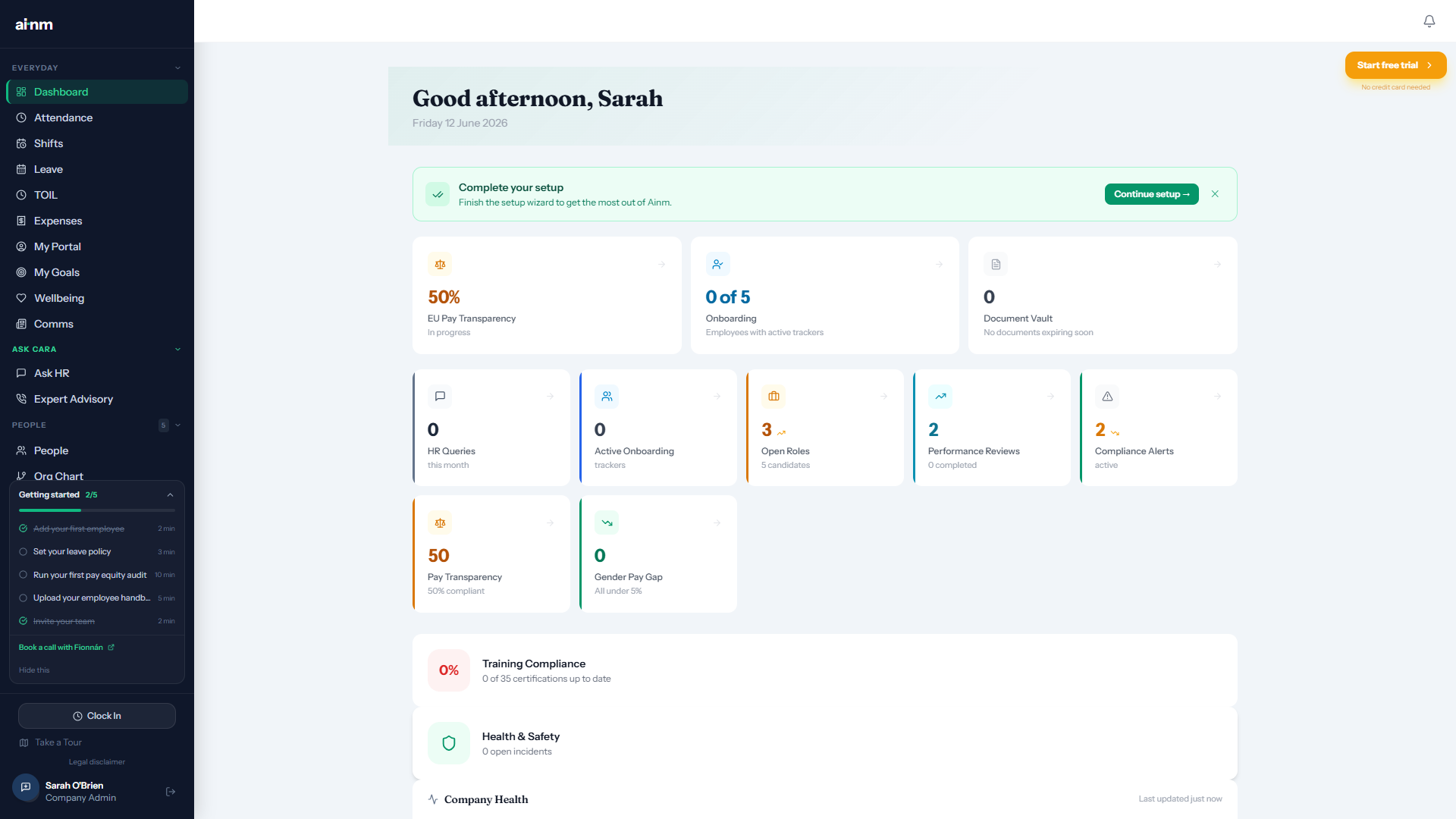Viewport: 1456px width, 819px height.
Task: Collapse the EVERYDAY sidebar section
Action: [177, 67]
